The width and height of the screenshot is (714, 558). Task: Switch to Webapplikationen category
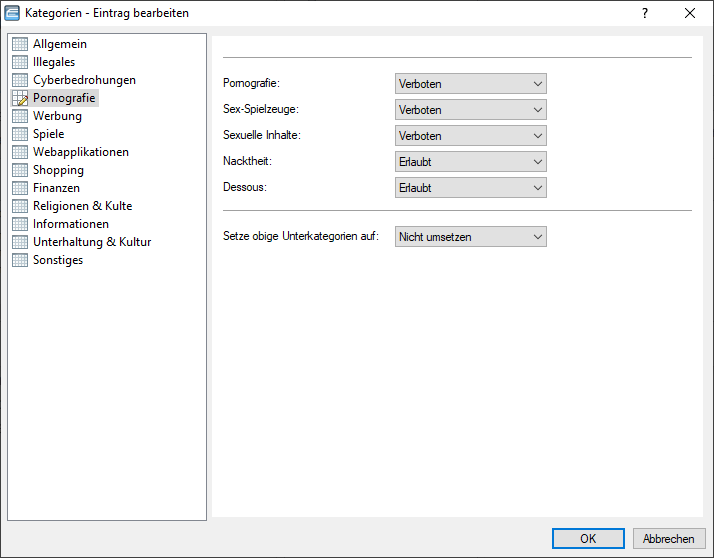80,152
